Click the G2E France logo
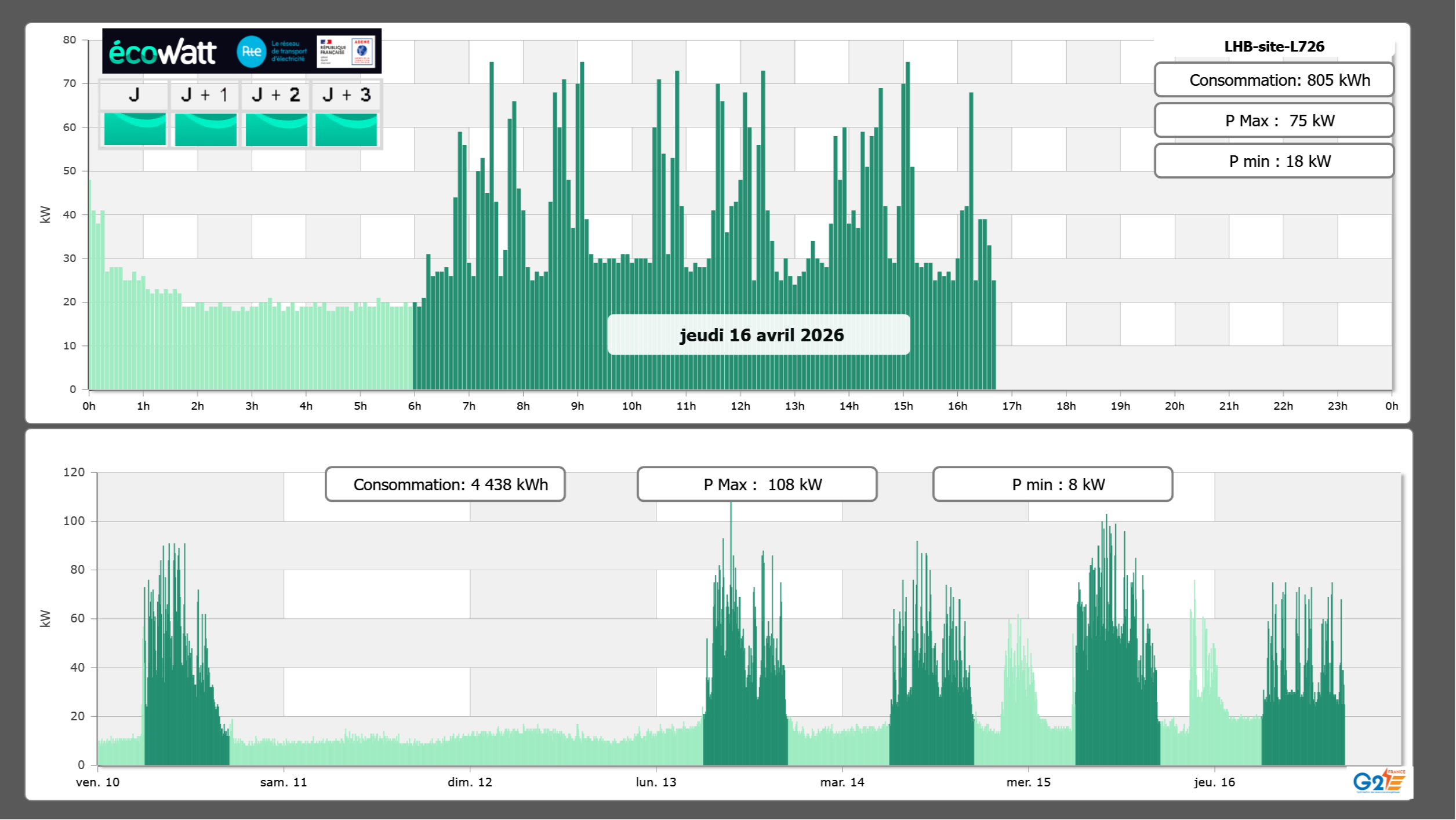The width and height of the screenshot is (1456, 820). point(1378,781)
